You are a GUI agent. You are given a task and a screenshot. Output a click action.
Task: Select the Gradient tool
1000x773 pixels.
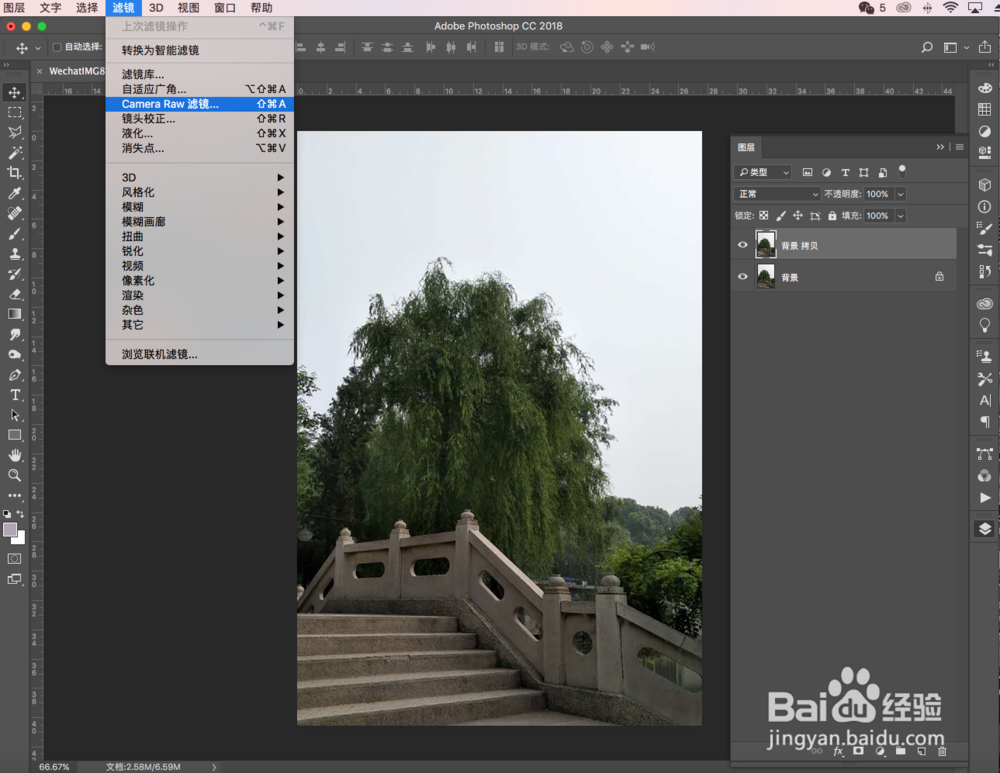(x=14, y=311)
